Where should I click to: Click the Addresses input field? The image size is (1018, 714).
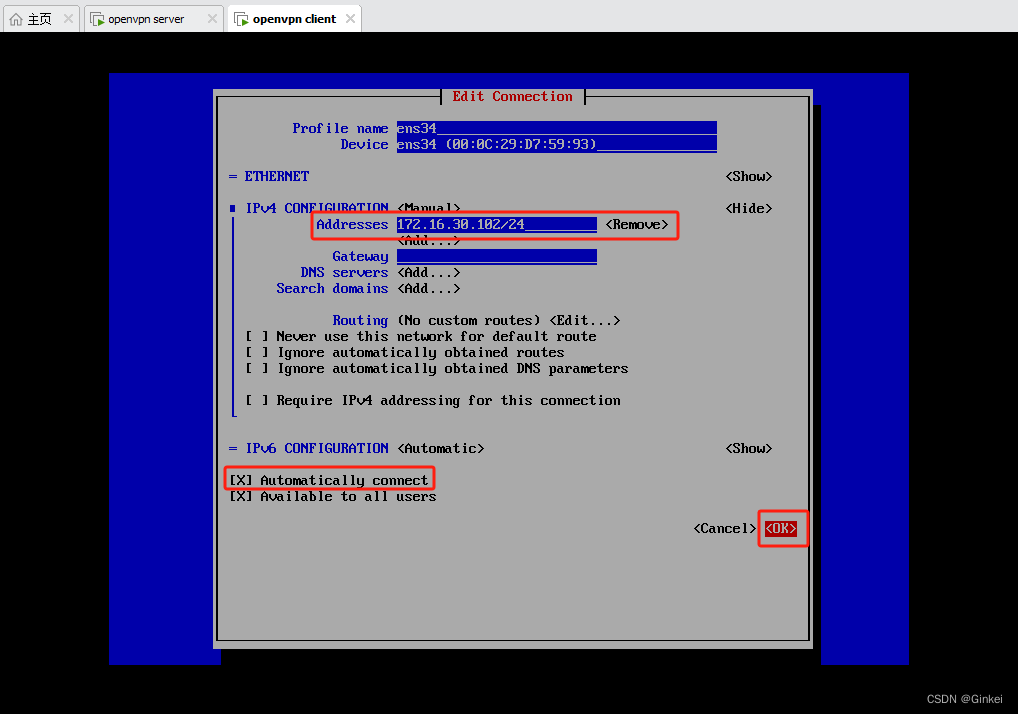(497, 225)
